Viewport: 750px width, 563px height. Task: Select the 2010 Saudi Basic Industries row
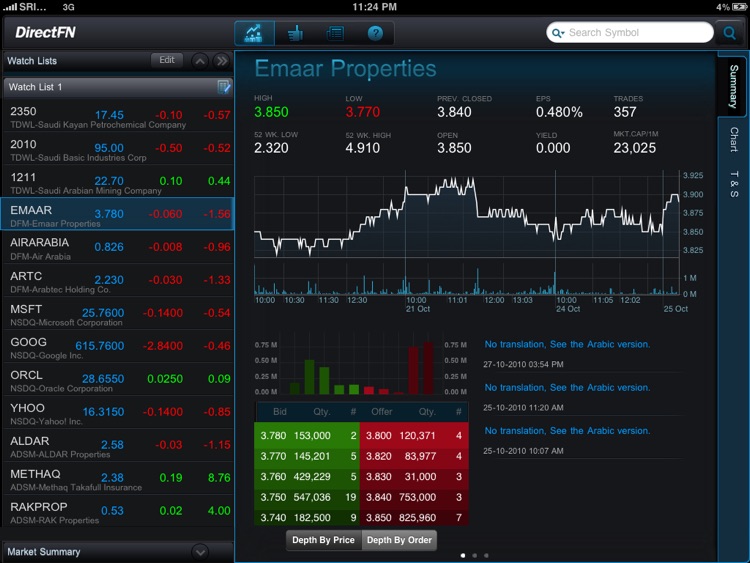point(118,149)
